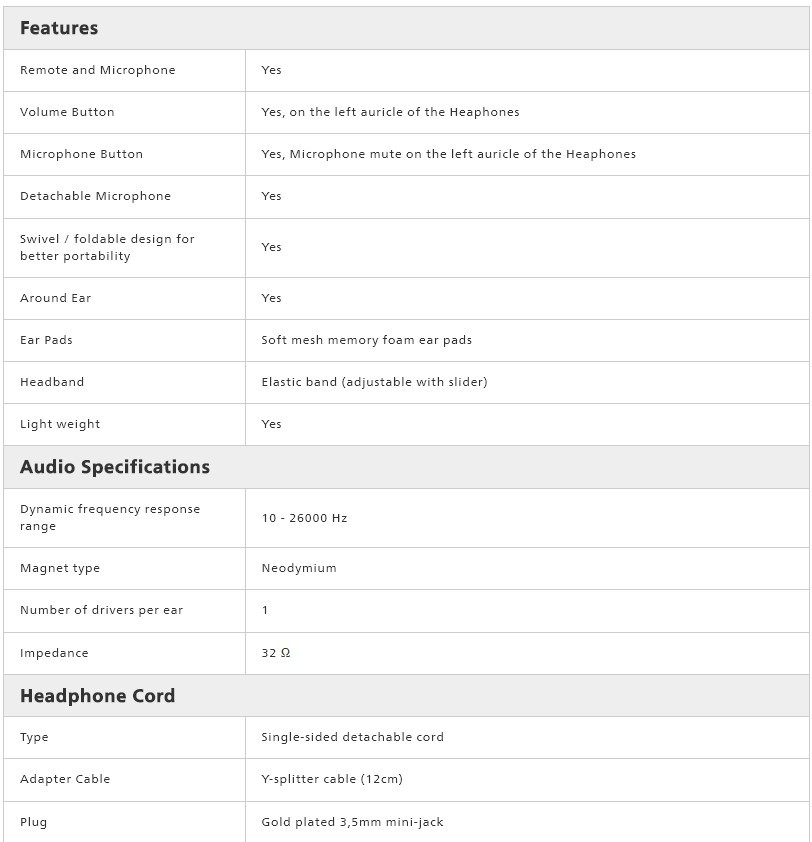Click the Audio Specifications section header
This screenshot has width=812, height=842.
click(115, 467)
